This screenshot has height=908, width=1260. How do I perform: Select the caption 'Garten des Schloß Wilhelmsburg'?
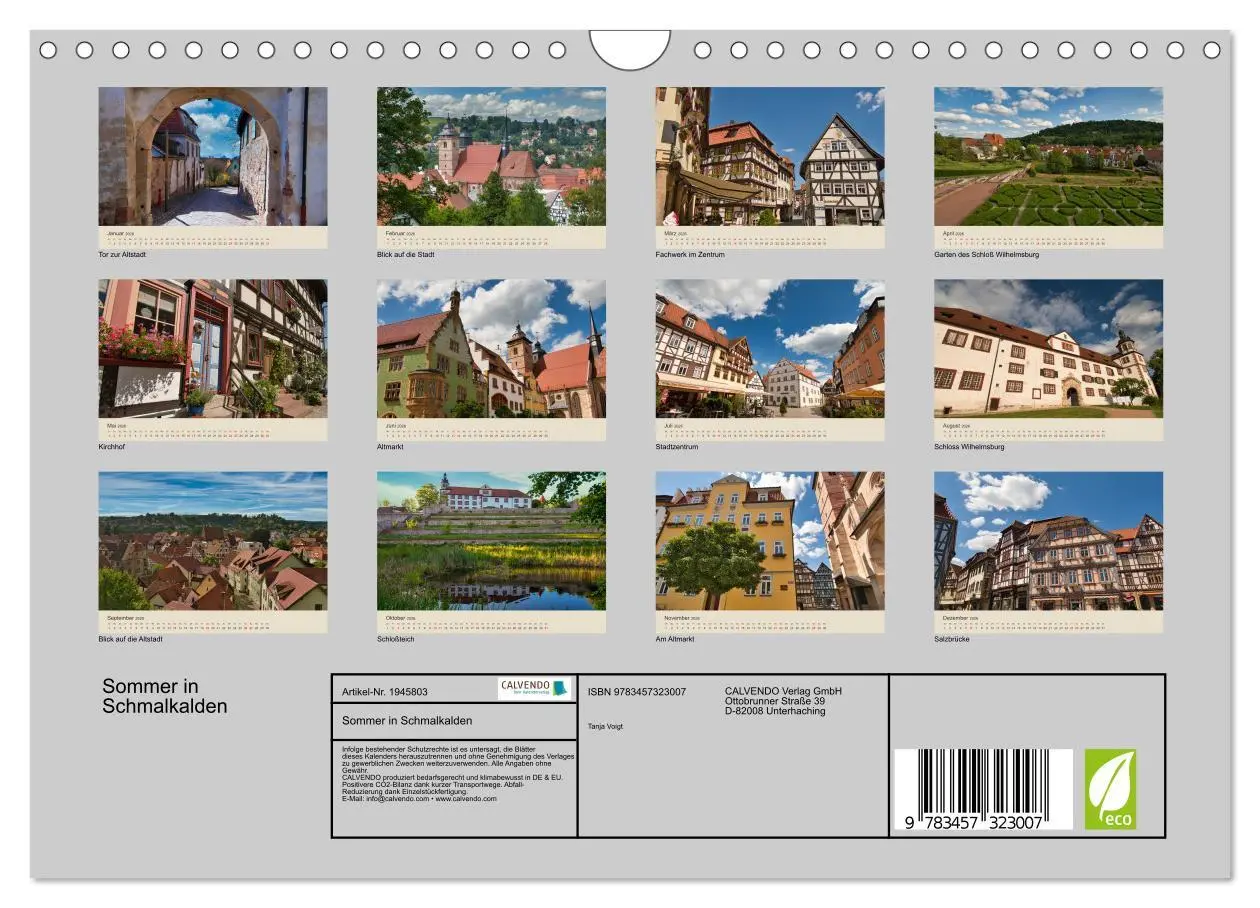986,255
